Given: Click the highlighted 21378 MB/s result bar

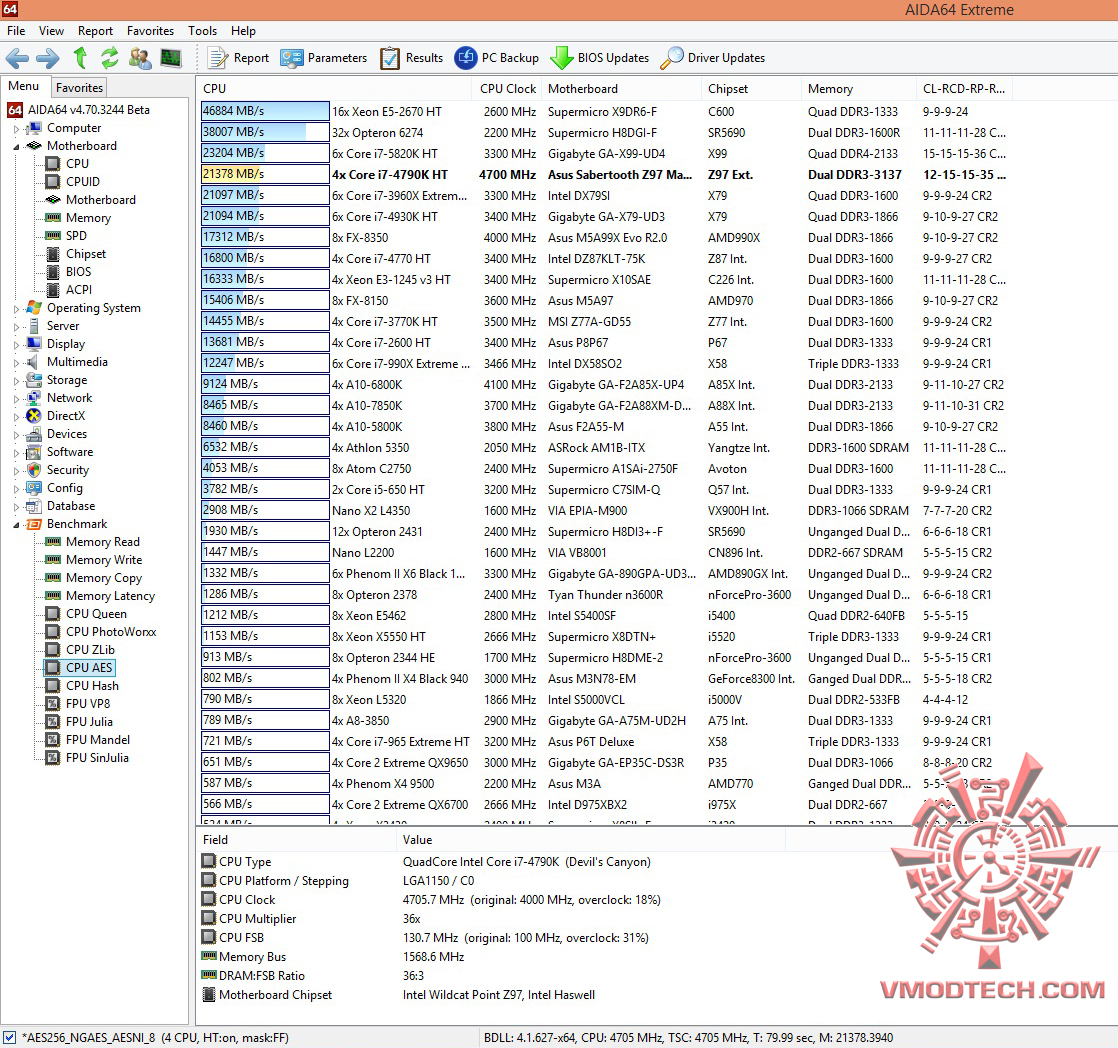Looking at the screenshot, I should tap(265, 174).
